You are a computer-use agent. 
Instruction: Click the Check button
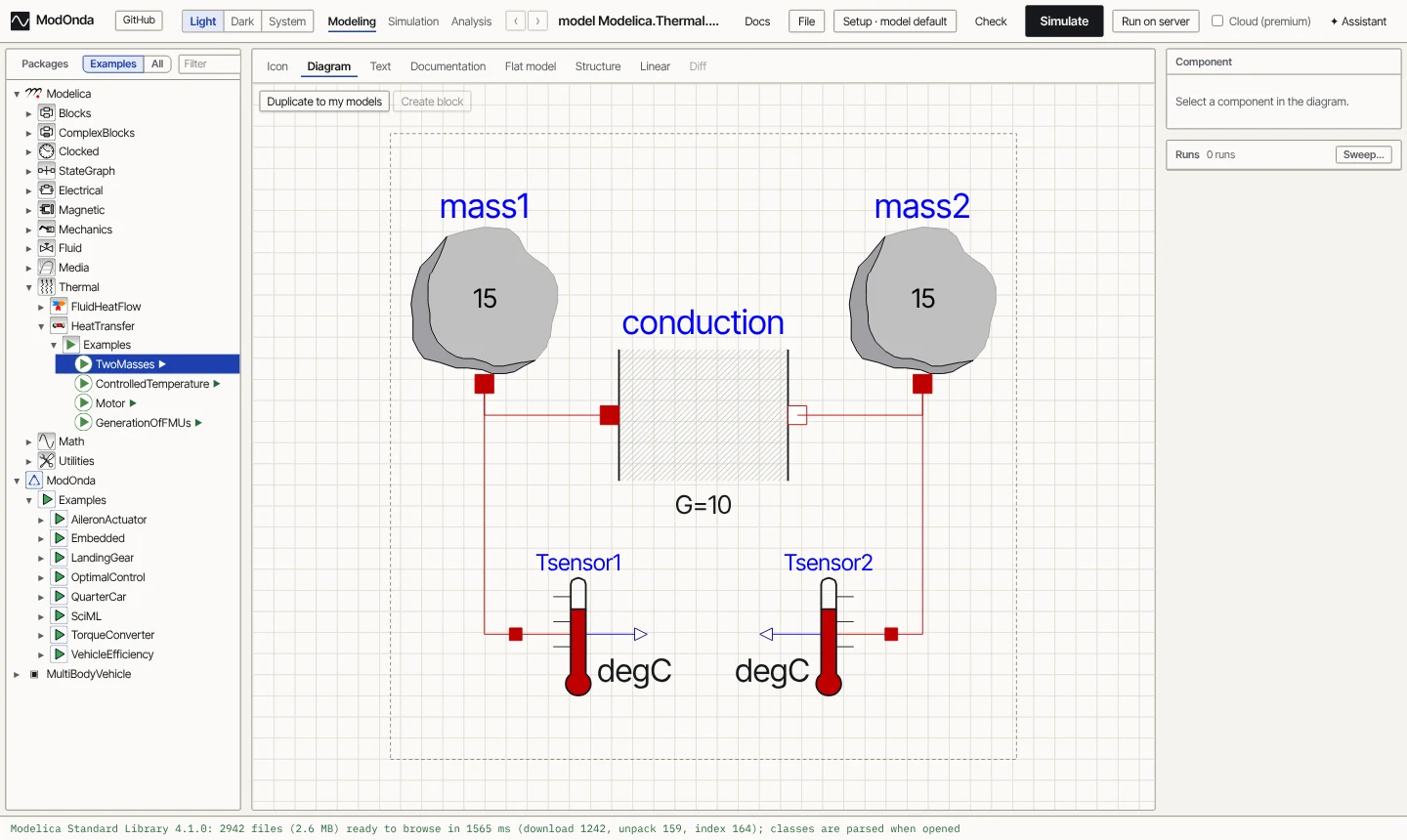(x=991, y=21)
